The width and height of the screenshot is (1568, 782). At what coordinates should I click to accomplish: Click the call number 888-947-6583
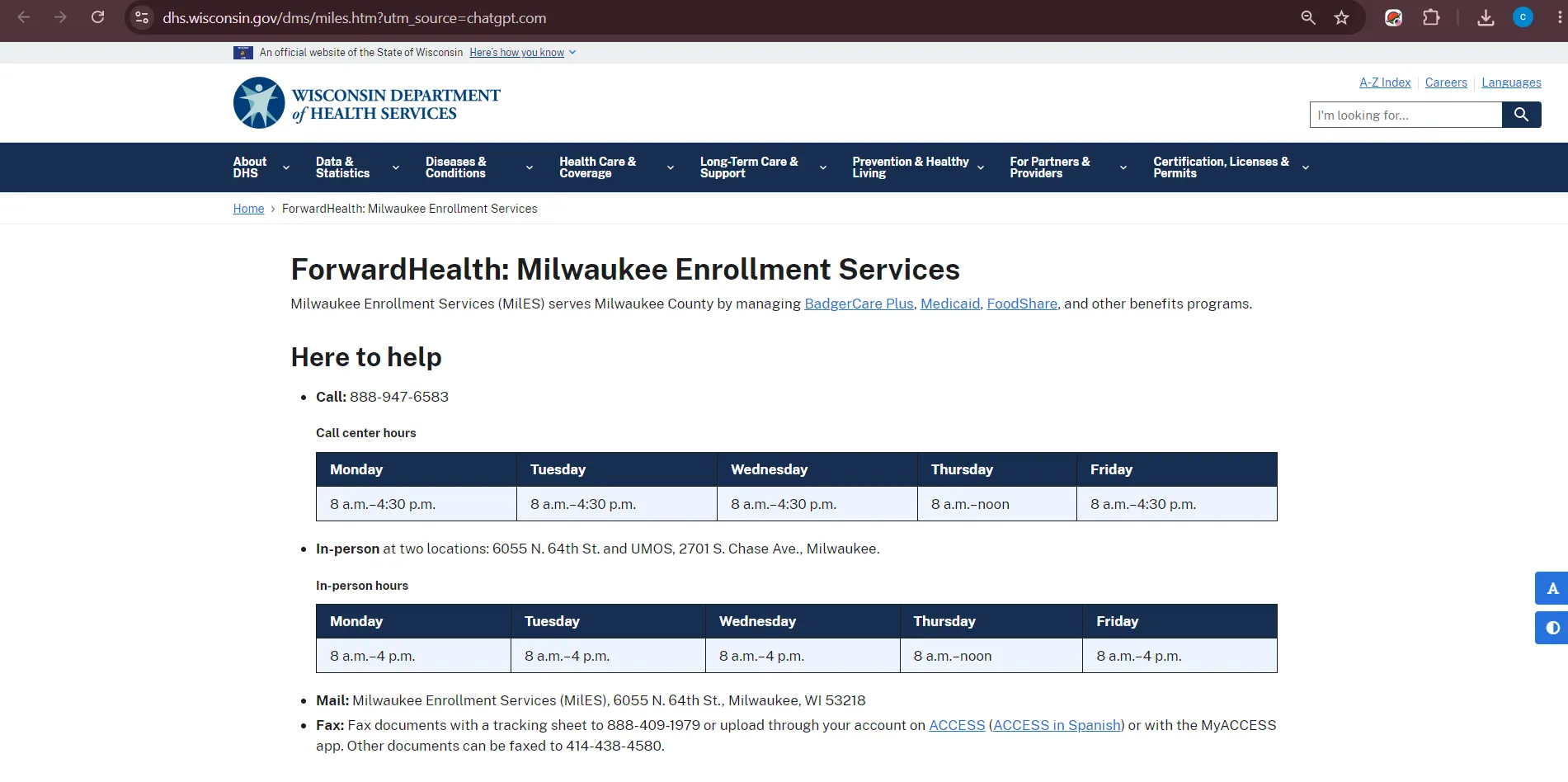399,397
